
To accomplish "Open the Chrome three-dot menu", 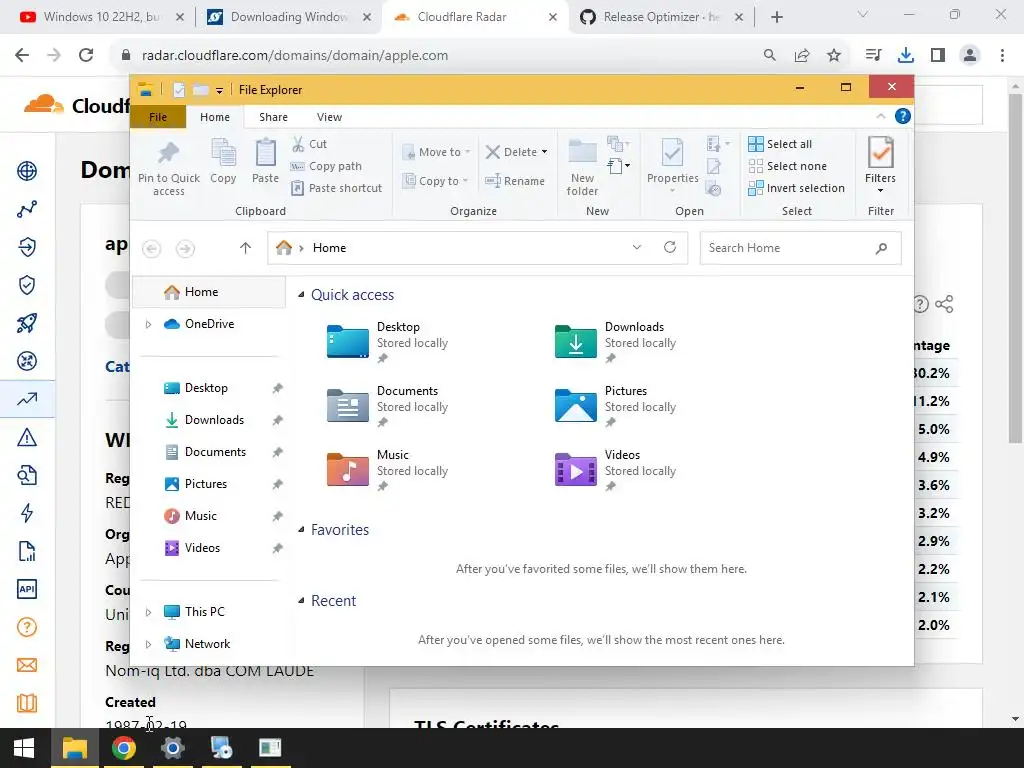I will pyautogui.click(x=1002, y=56).
